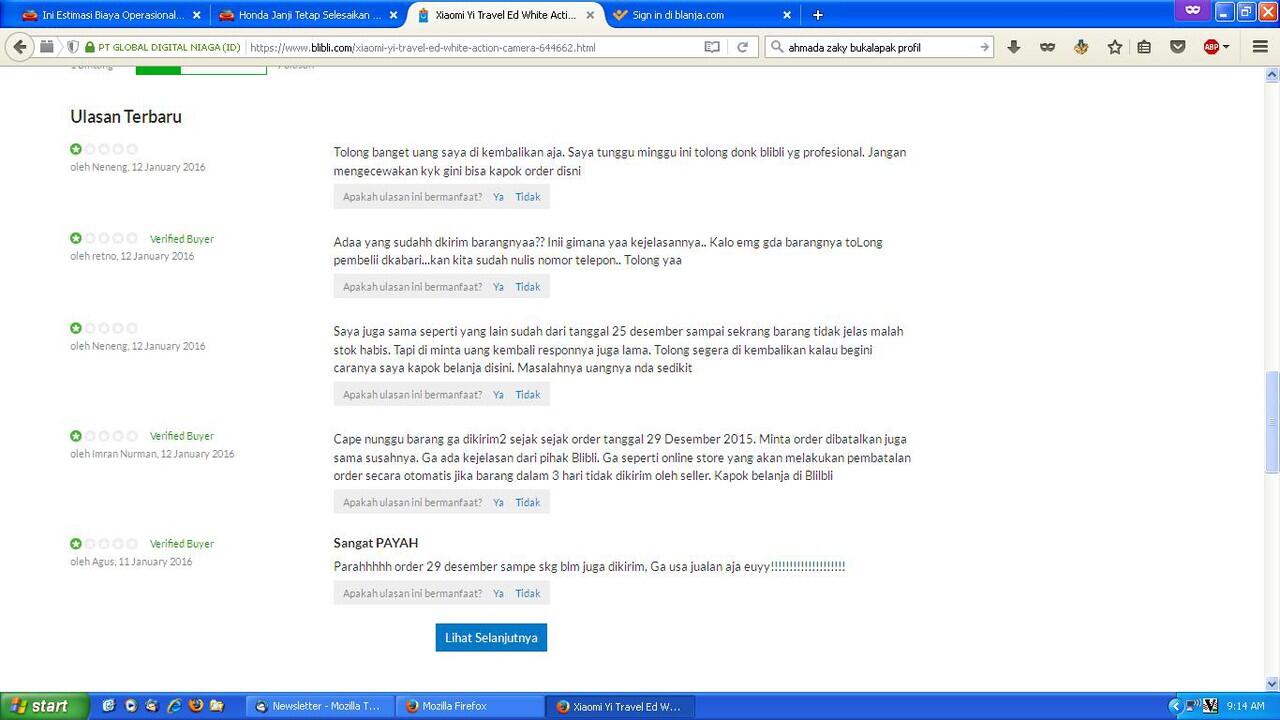This screenshot has height=720, width=1280.
Task: Open the Windows start menu
Action: point(45,706)
